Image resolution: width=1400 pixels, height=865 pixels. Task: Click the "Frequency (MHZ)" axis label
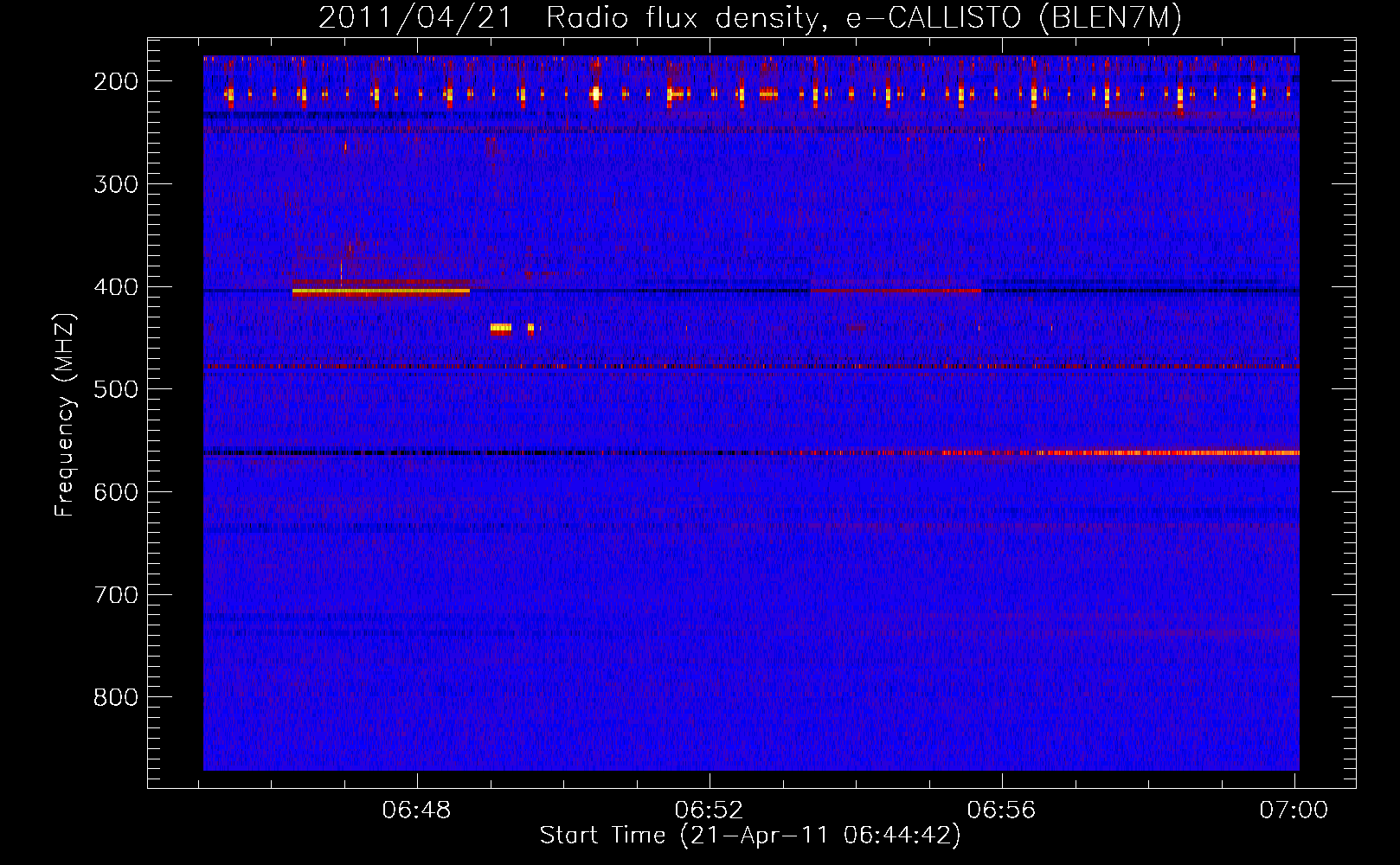pos(65,414)
